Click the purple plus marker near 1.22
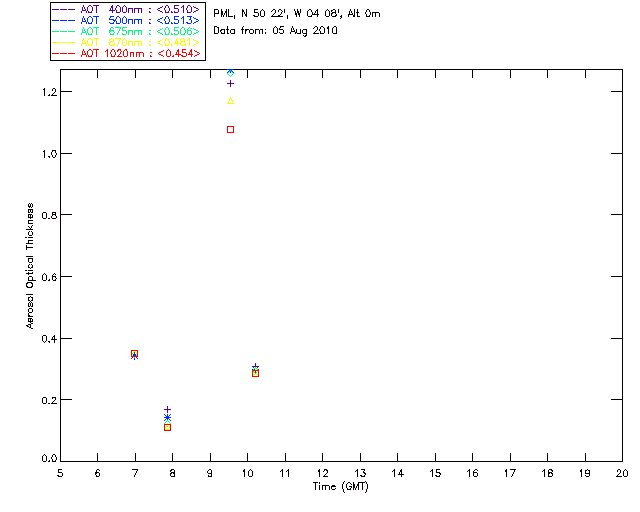Viewport: 640px width, 512px height. pyautogui.click(x=230, y=84)
